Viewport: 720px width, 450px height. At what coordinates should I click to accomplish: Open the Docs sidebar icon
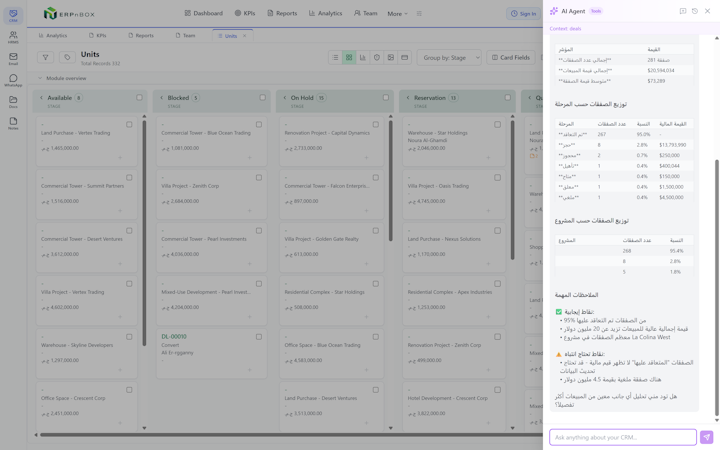point(13,102)
